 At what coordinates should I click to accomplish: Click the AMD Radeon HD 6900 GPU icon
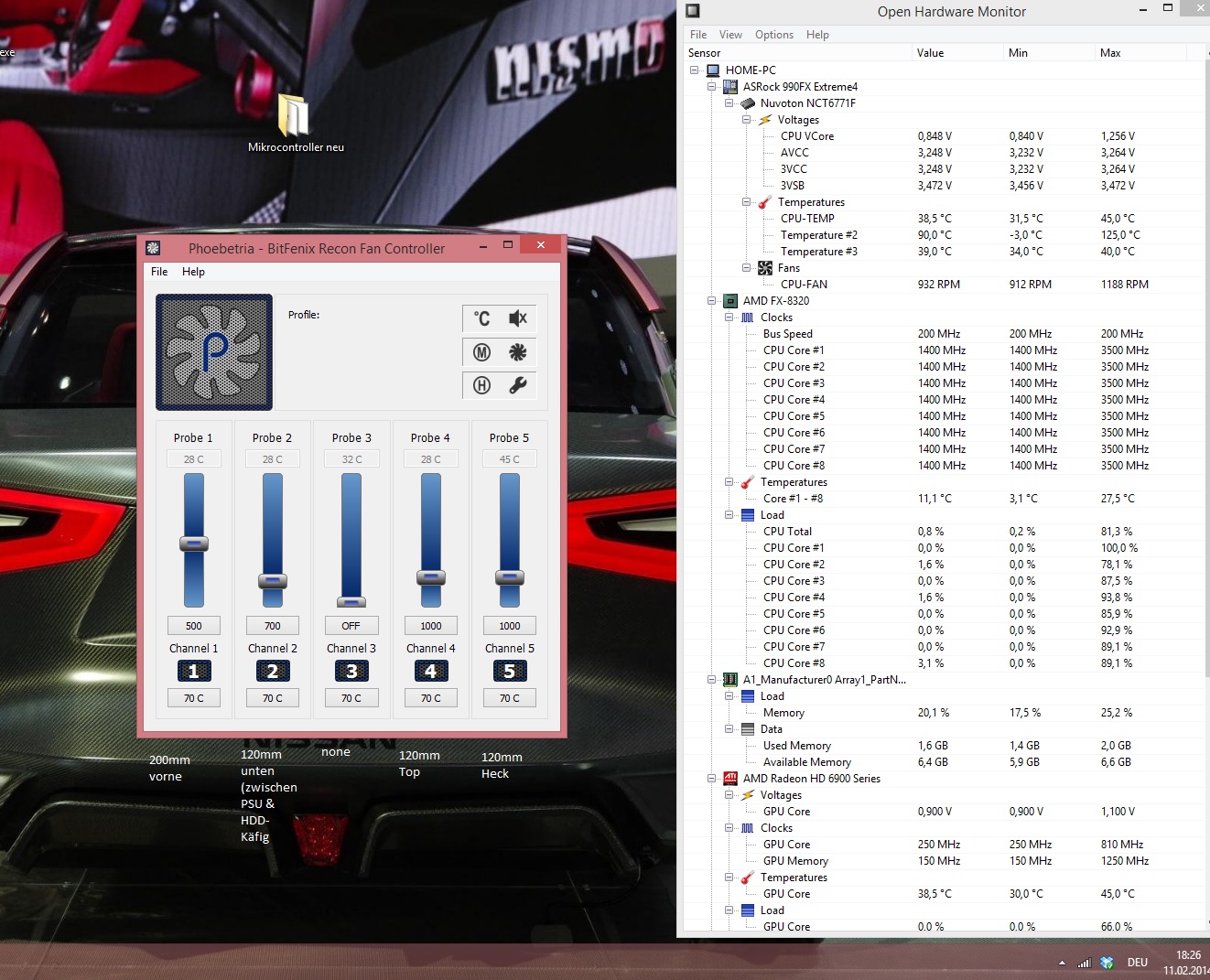(x=730, y=779)
